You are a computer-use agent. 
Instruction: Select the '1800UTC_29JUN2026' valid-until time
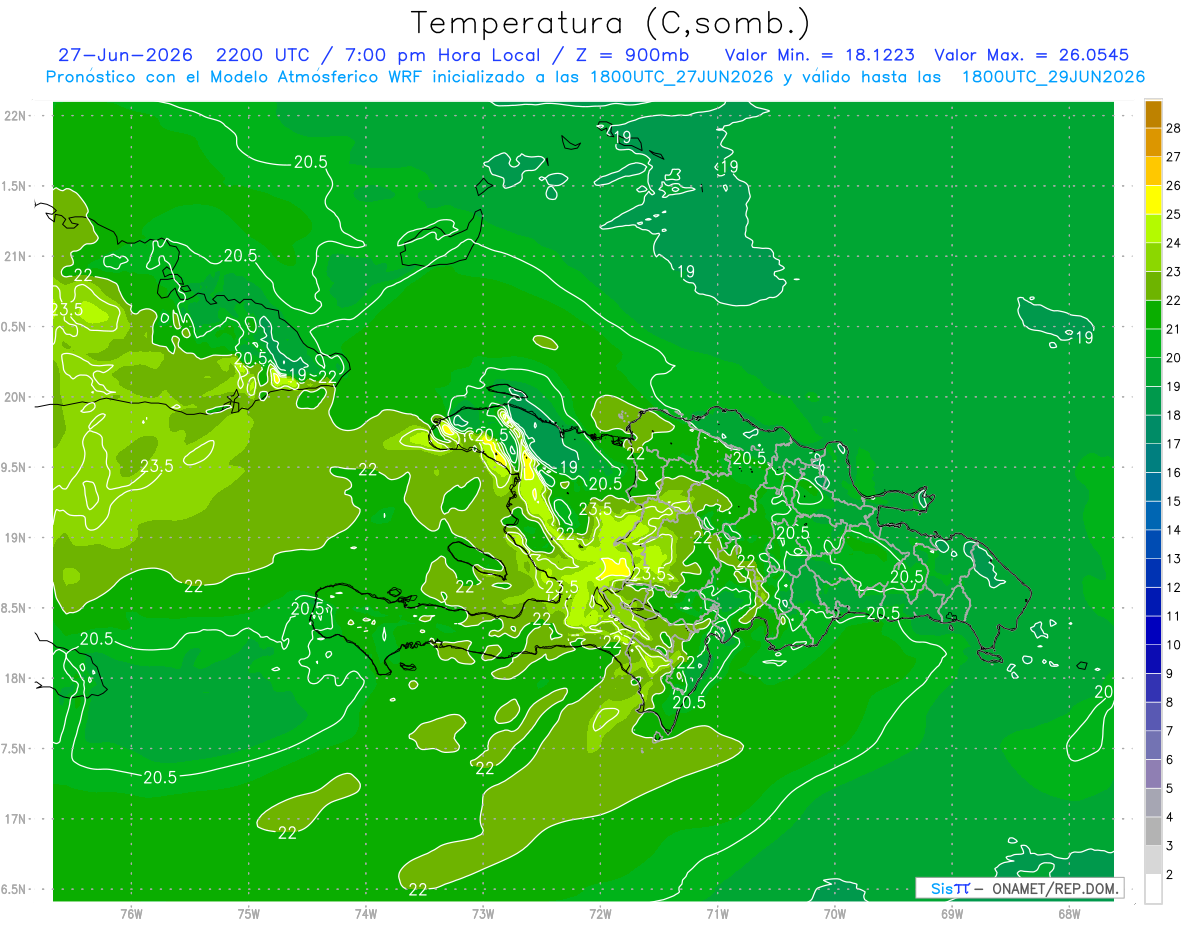click(x=1053, y=77)
